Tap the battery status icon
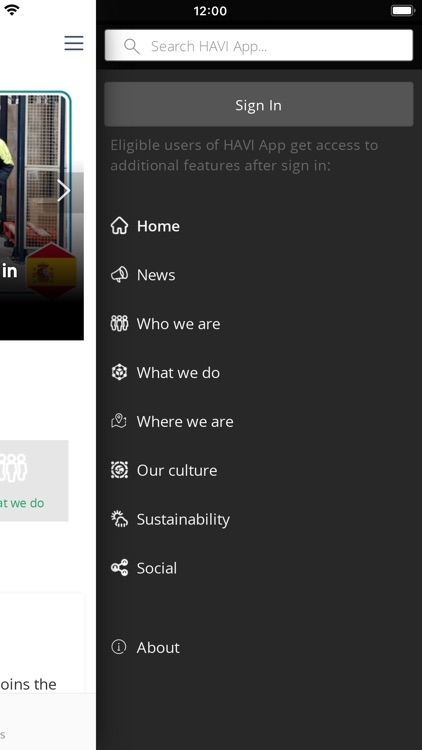This screenshot has height=750, width=422. (x=403, y=11)
